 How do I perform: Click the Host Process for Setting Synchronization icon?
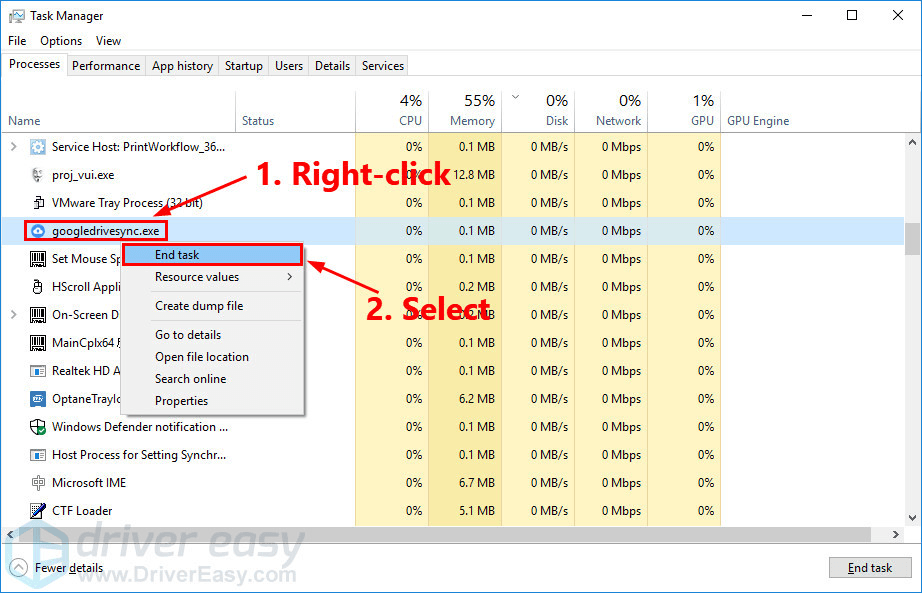click(38, 455)
